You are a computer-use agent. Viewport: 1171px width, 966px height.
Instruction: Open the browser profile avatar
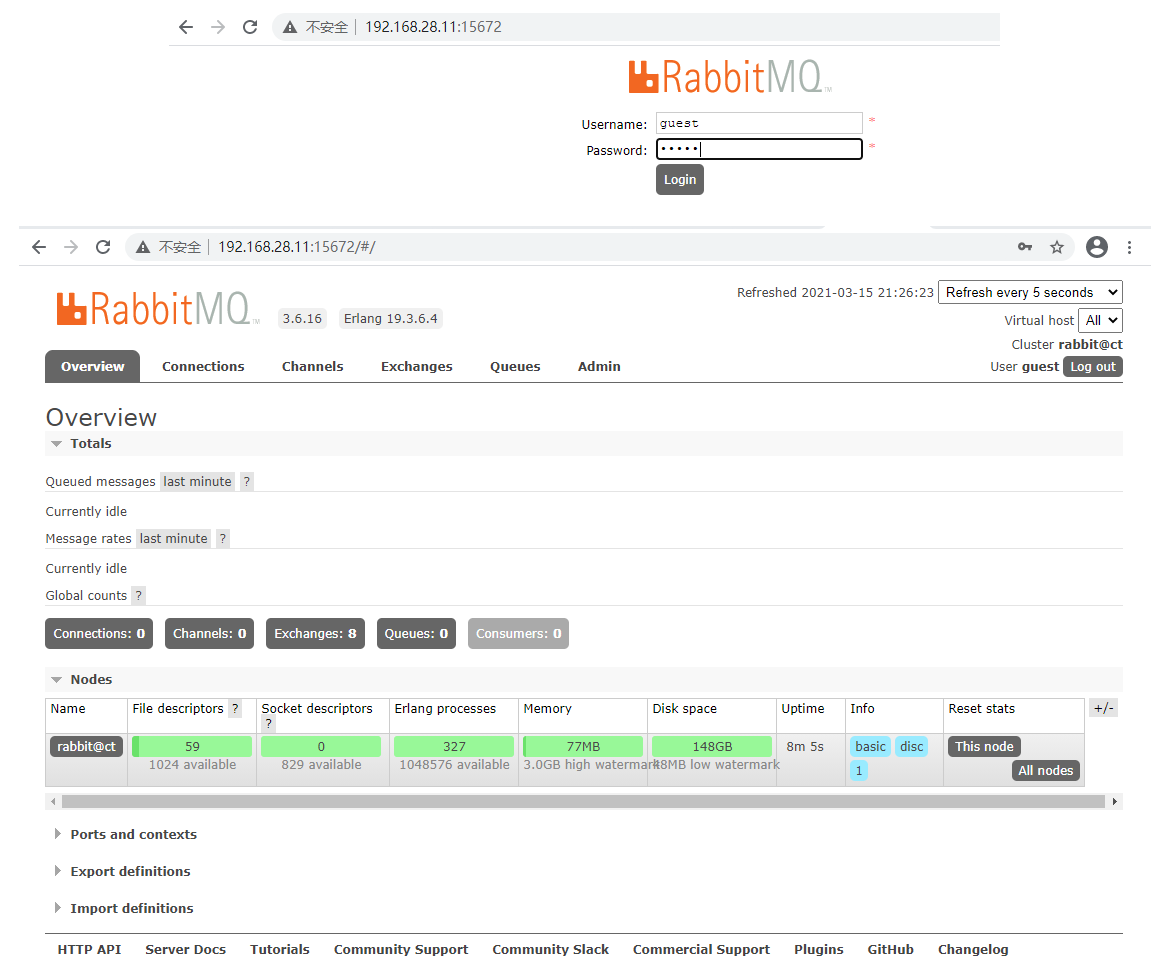pos(1096,247)
